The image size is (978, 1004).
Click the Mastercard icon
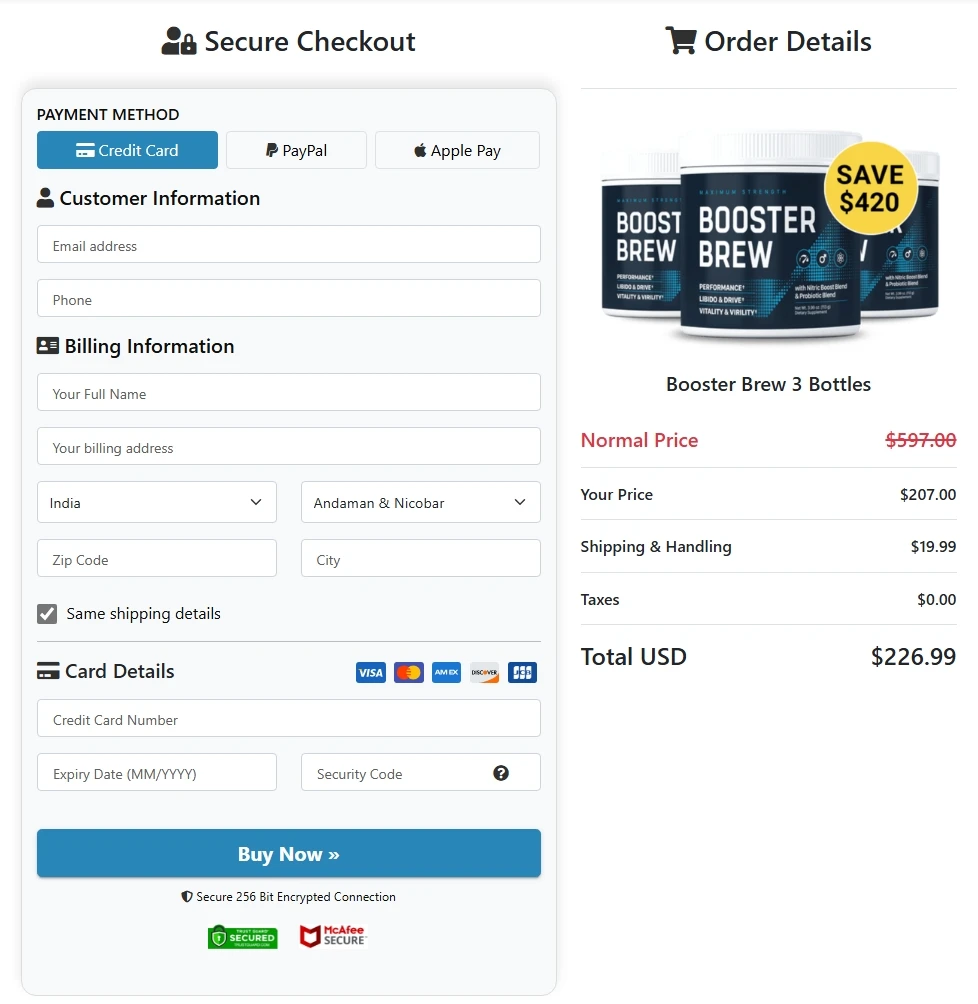[x=408, y=672]
